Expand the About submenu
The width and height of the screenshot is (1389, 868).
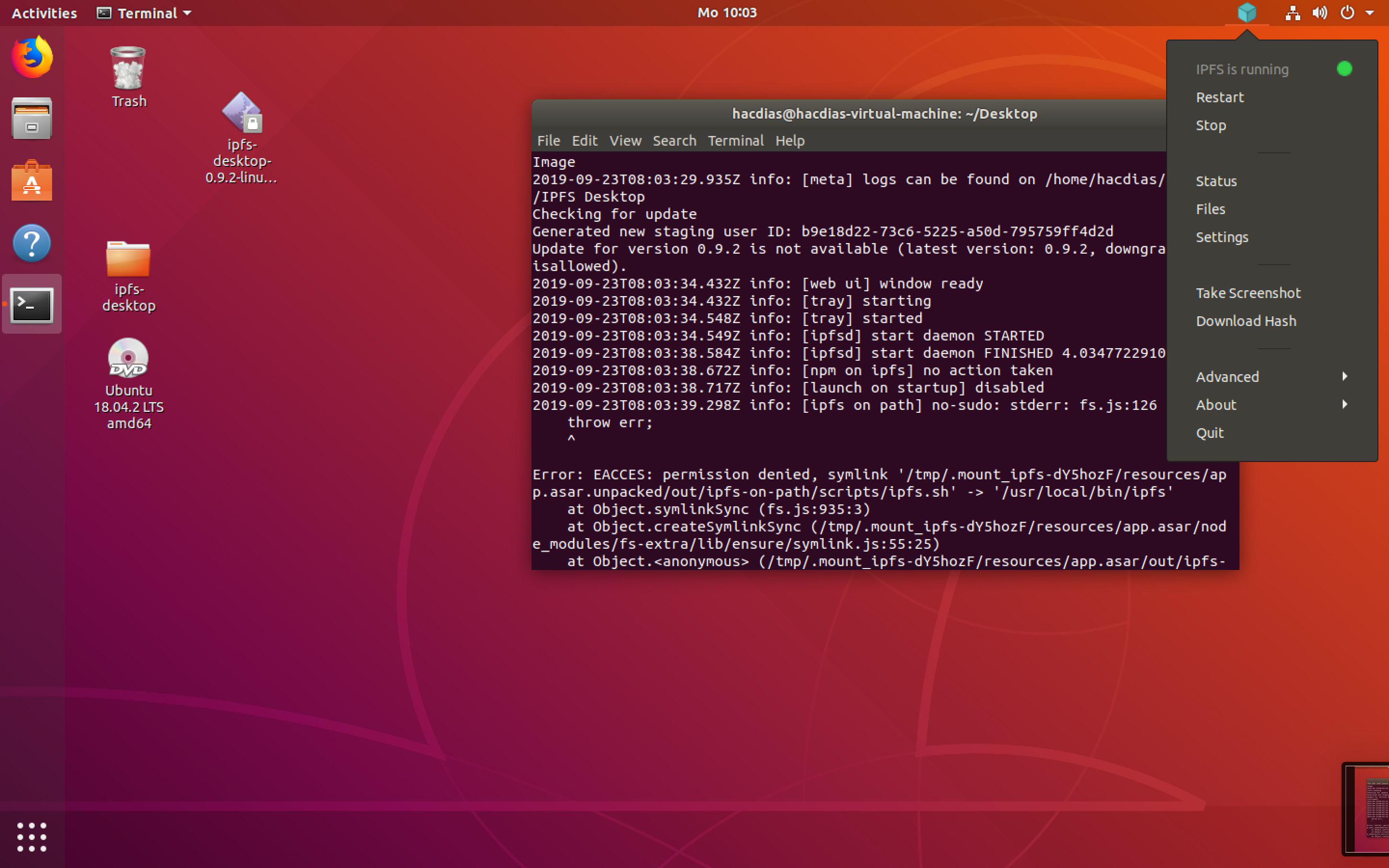(x=1216, y=405)
